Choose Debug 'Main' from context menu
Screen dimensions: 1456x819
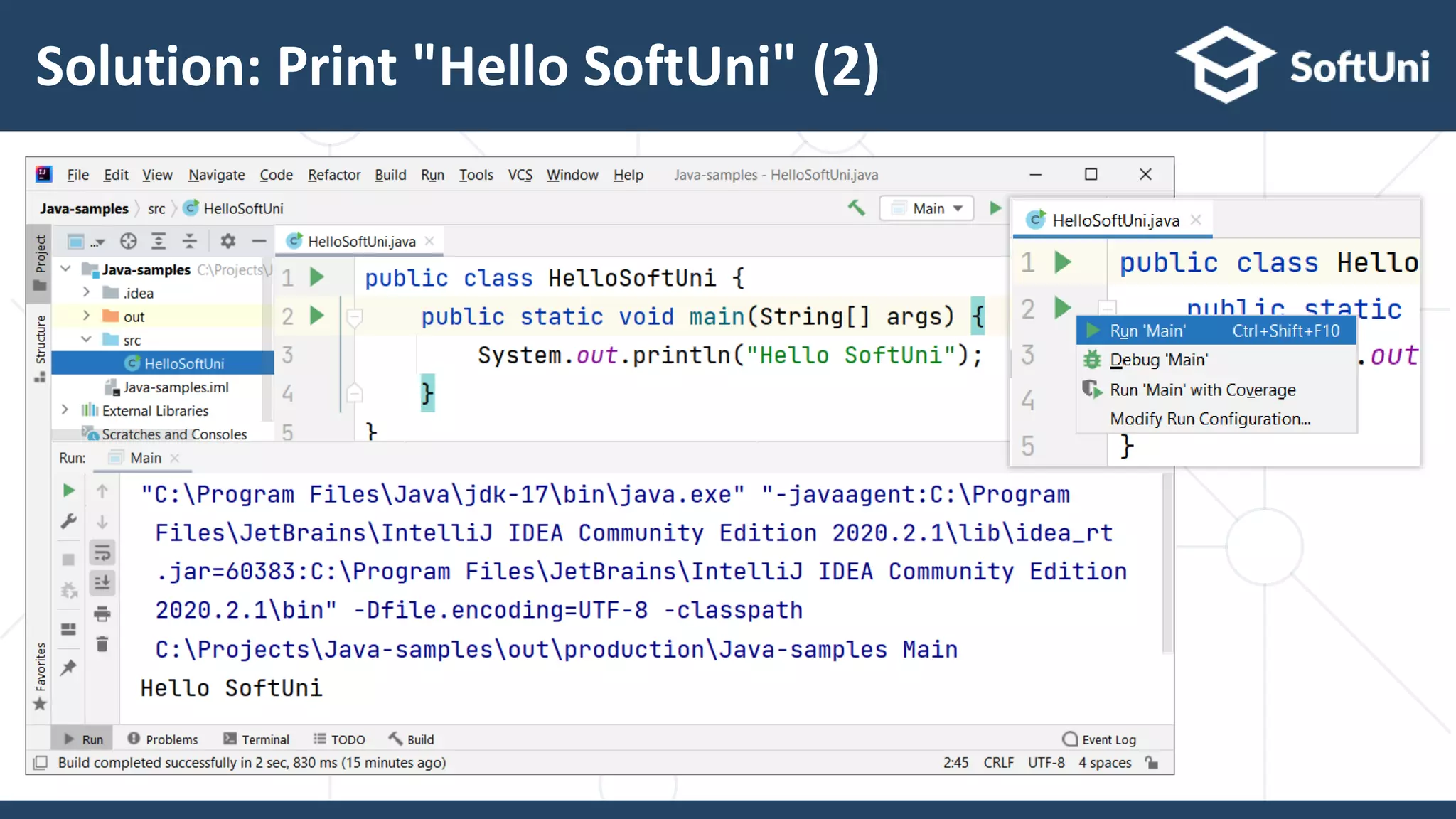coord(1216,360)
